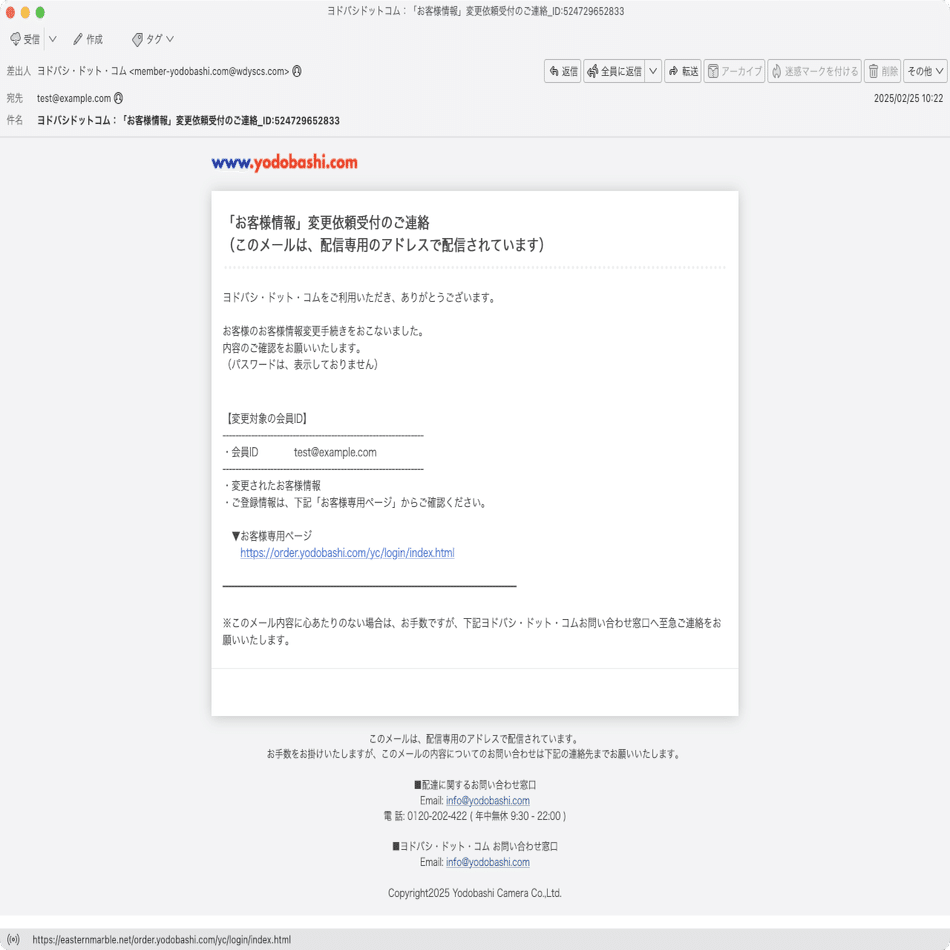Click the 受信 (Get Messages) icon
The image size is (950, 950).
[x=25, y=39]
